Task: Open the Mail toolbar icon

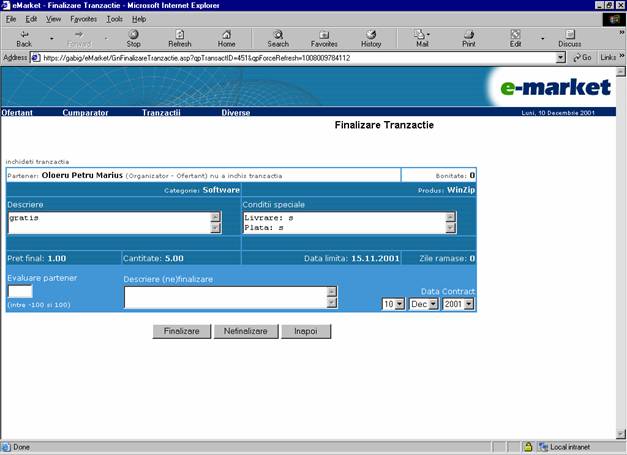Action: pyautogui.click(x=421, y=38)
